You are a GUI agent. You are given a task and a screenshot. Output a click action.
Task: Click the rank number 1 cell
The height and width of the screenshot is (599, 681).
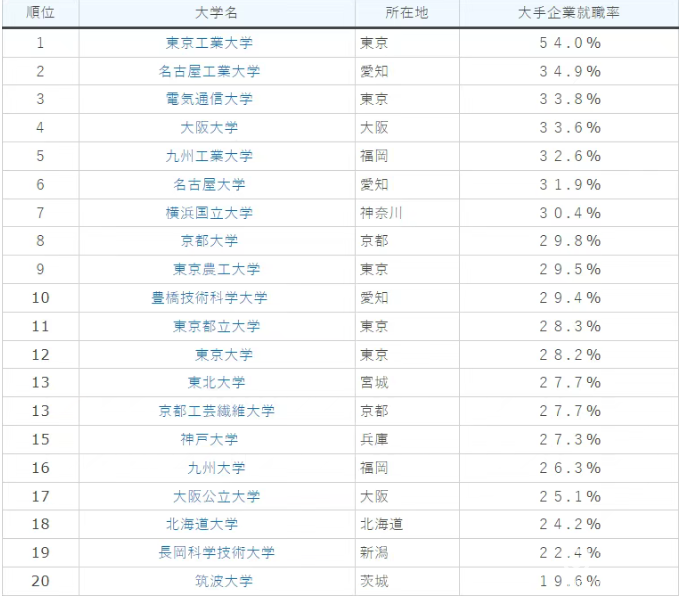[x=40, y=43]
